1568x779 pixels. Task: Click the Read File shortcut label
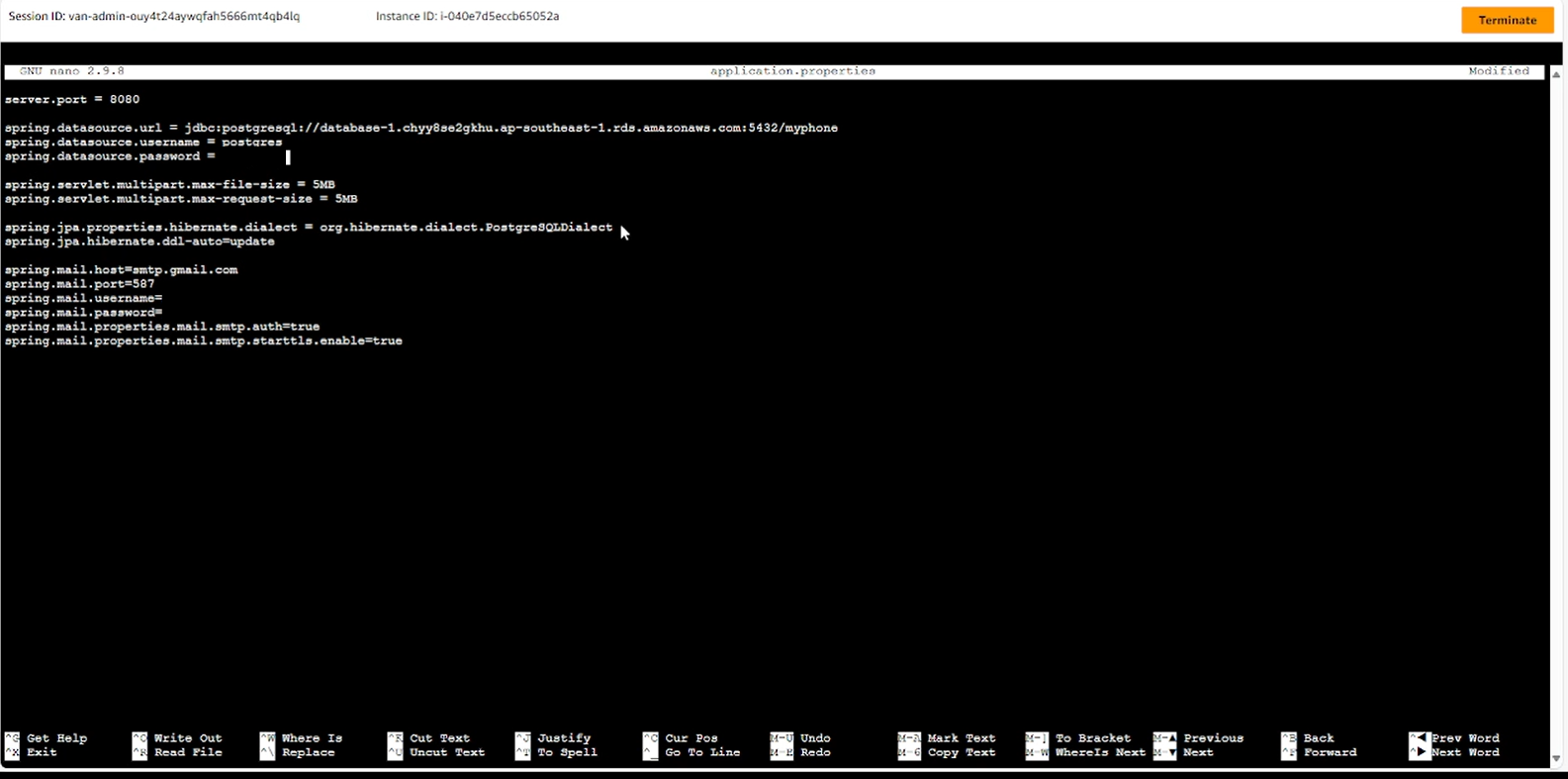tap(188, 752)
